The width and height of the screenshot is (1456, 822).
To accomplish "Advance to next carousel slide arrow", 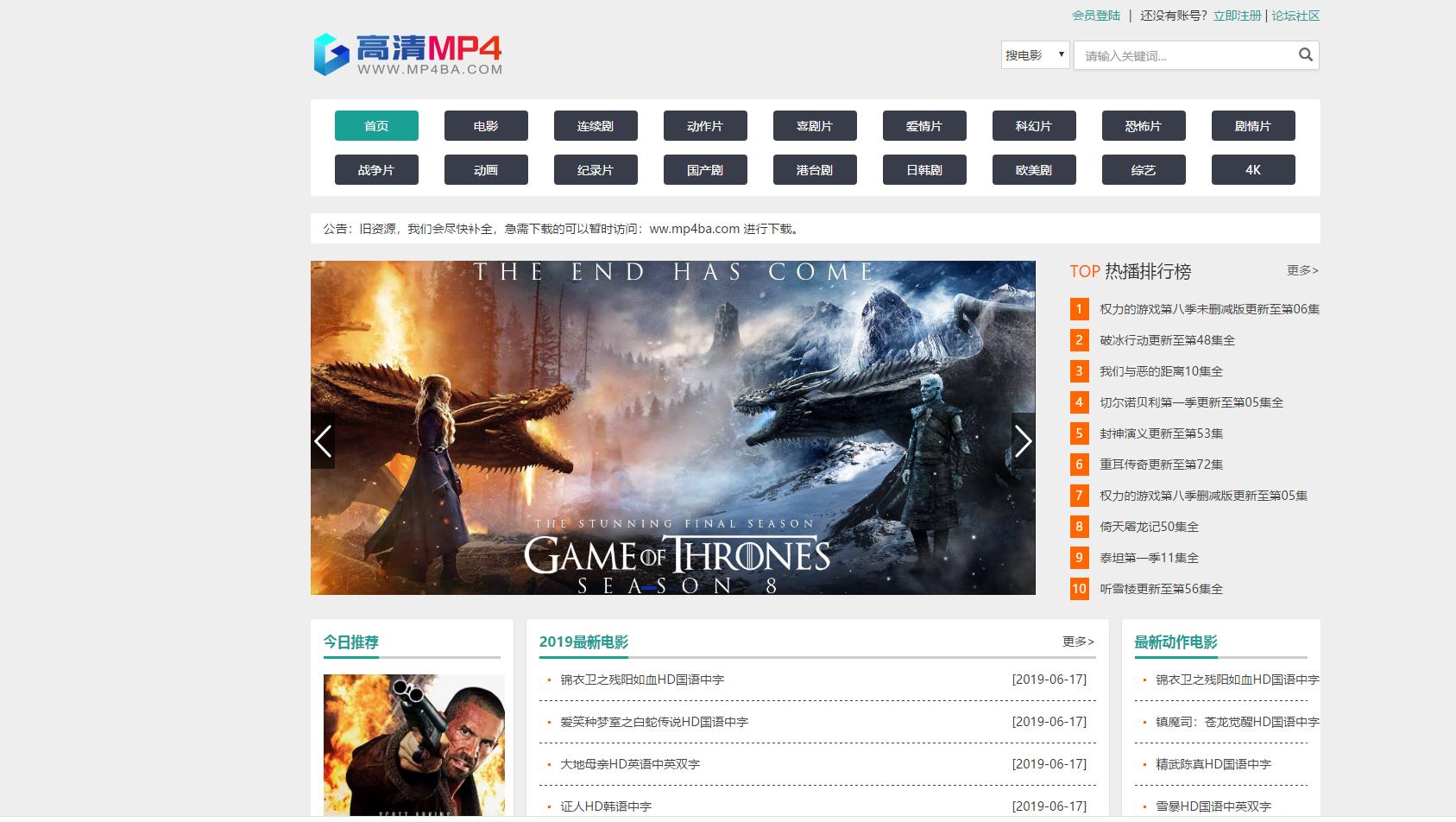I will 1023,441.
